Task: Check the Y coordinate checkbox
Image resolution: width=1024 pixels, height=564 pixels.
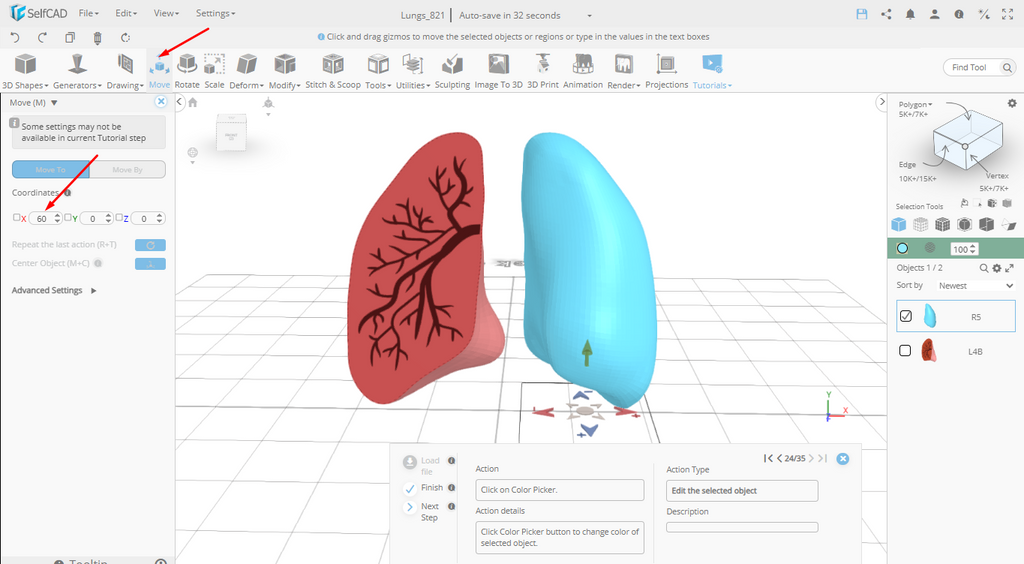Action: click(x=68, y=217)
